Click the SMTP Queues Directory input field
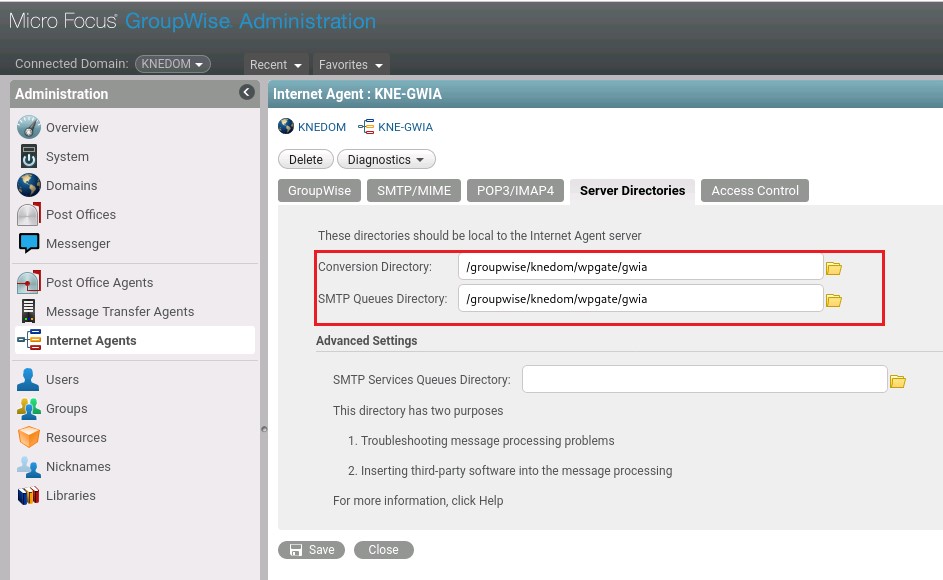 click(640, 298)
